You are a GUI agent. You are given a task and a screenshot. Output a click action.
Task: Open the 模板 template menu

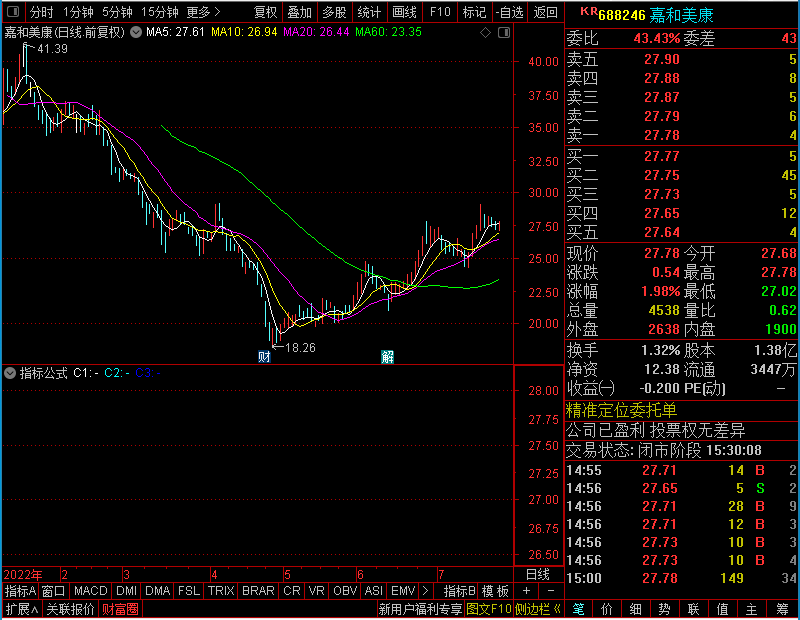(x=495, y=591)
